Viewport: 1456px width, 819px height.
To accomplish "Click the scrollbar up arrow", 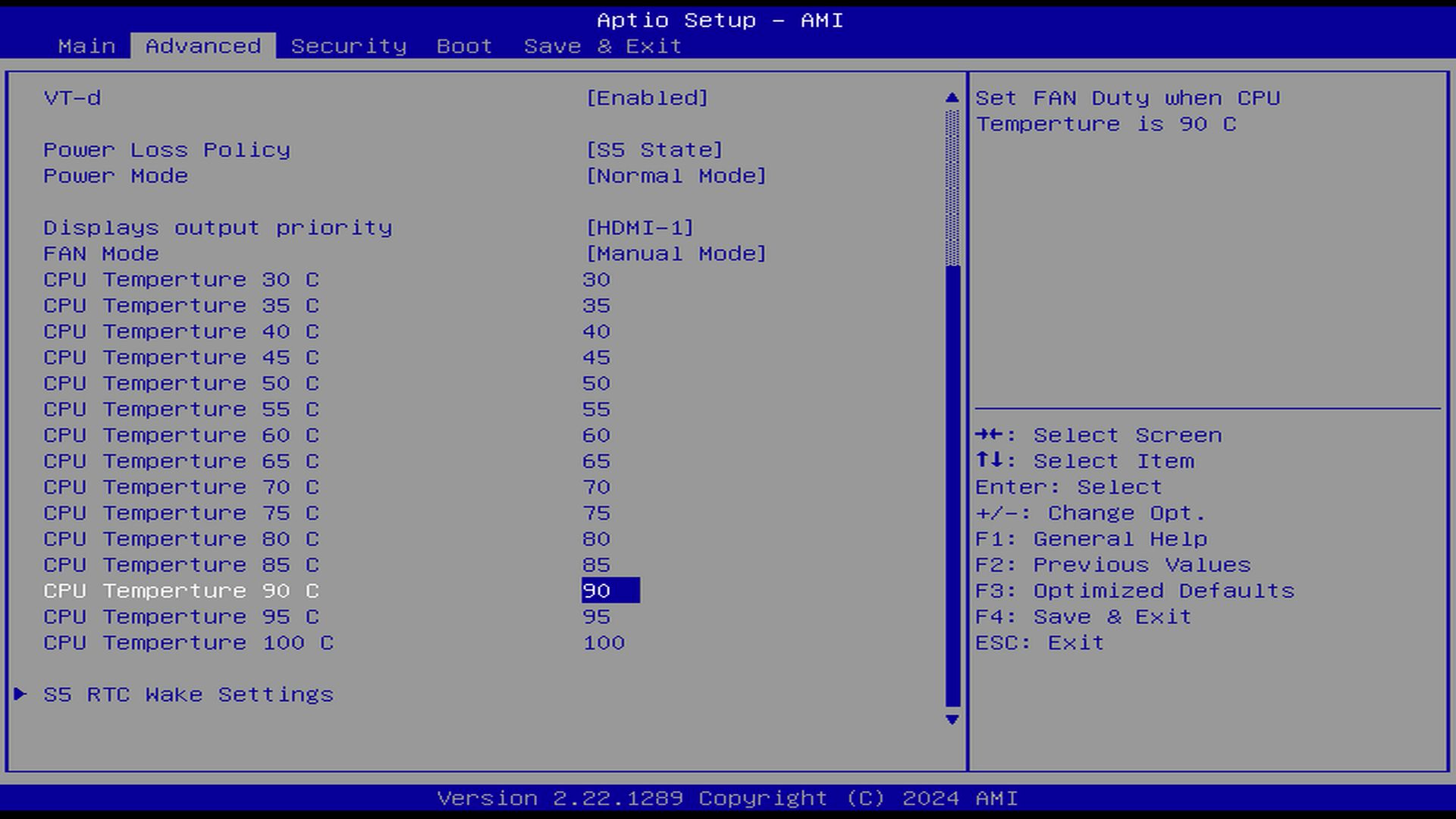I will [x=952, y=98].
